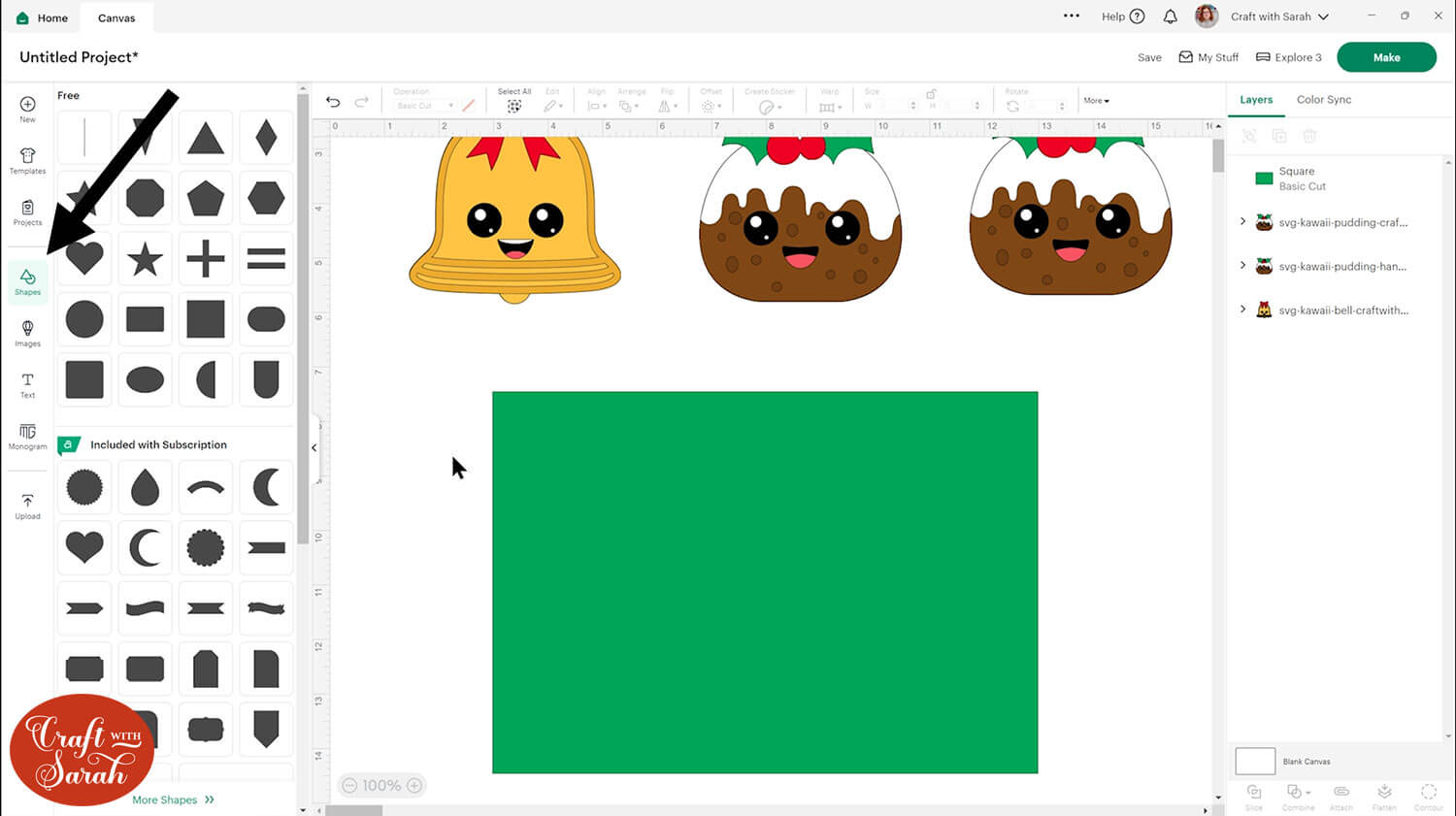Switch to the Home tab
This screenshot has width=1456, height=816.
42,17
